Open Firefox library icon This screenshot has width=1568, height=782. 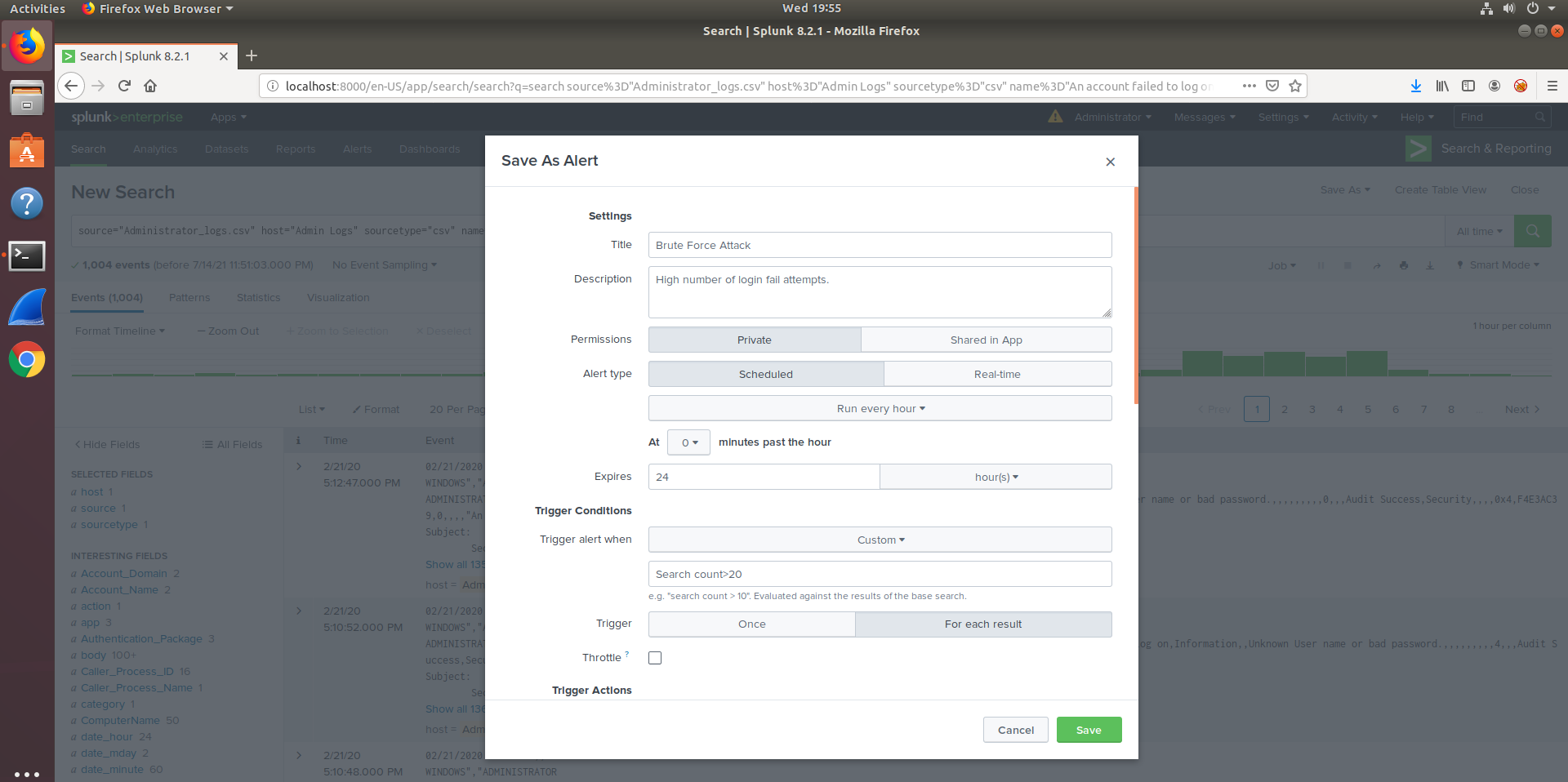click(1442, 86)
